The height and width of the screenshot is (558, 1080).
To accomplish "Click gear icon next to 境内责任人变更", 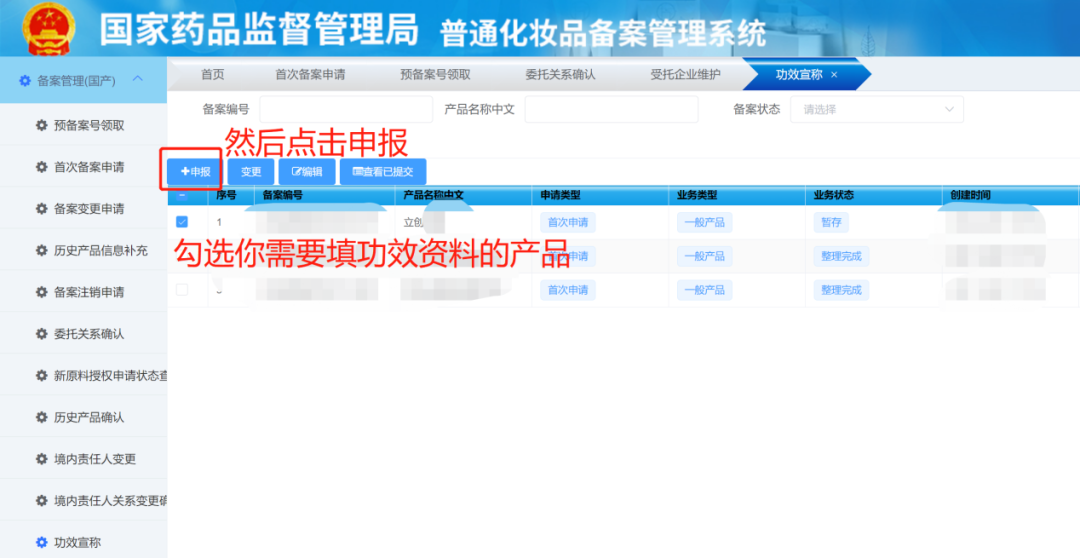I will tap(41, 459).
